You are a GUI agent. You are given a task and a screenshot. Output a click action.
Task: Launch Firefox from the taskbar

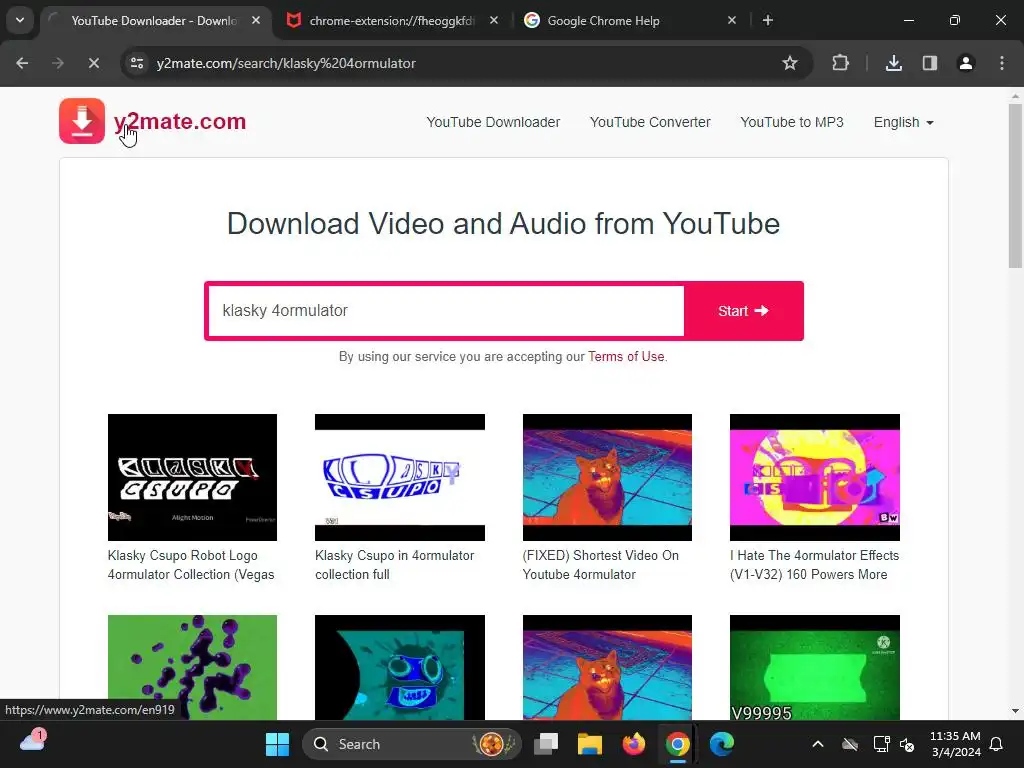(633, 744)
